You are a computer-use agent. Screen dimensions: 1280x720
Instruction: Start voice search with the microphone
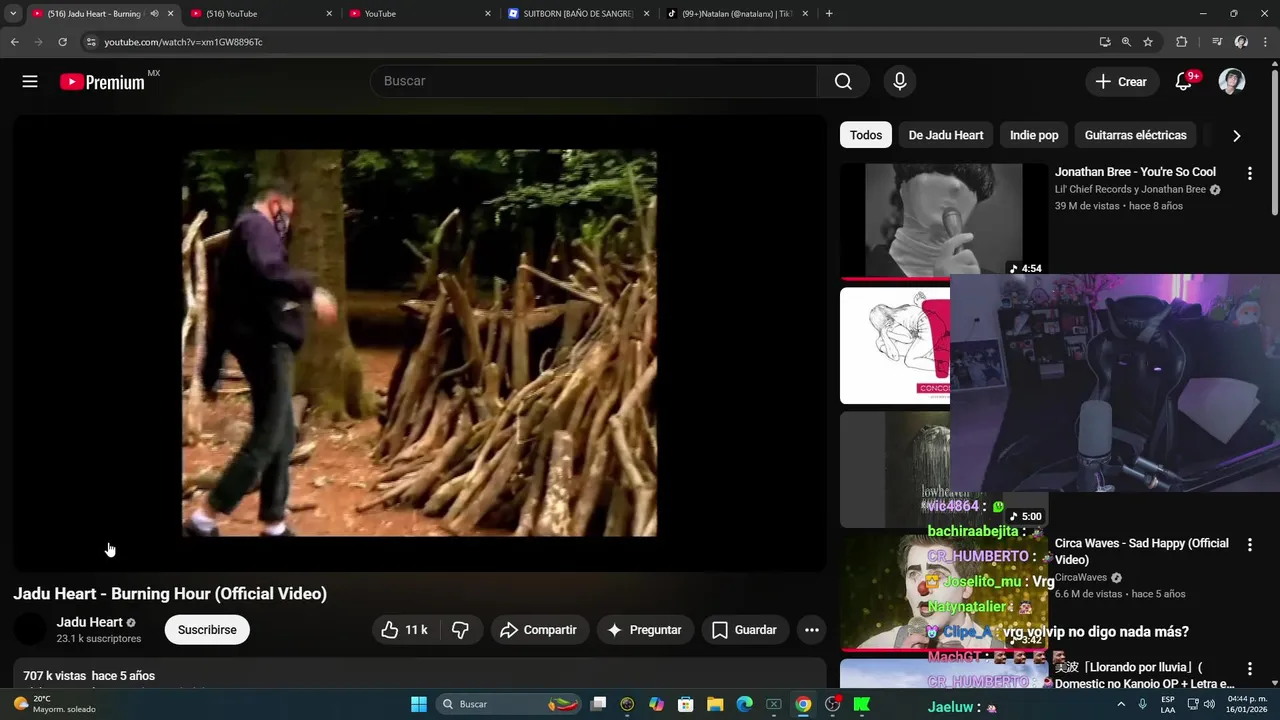(899, 82)
